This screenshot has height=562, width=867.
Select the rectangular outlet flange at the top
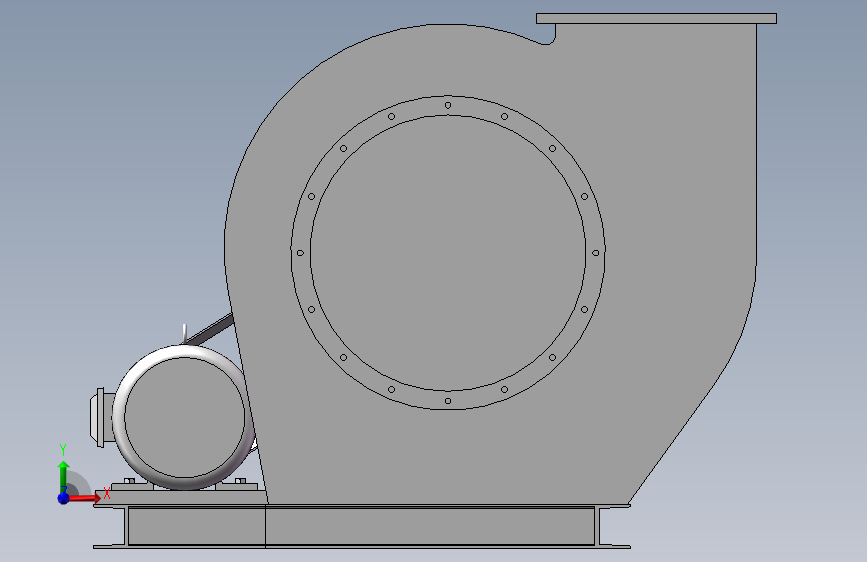click(656, 19)
